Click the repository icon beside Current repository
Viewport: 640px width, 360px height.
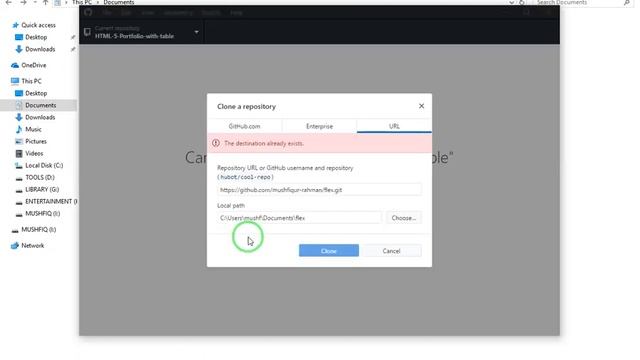pos(87,32)
